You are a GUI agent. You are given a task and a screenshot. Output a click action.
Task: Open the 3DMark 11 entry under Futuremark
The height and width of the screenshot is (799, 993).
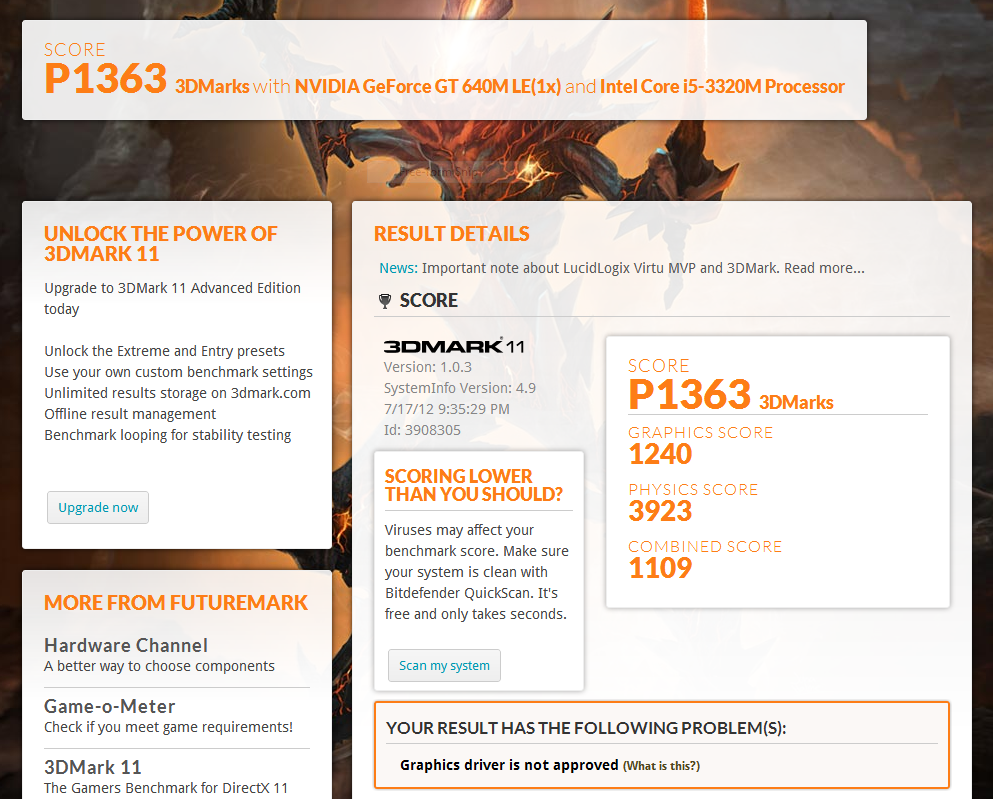click(x=92, y=767)
